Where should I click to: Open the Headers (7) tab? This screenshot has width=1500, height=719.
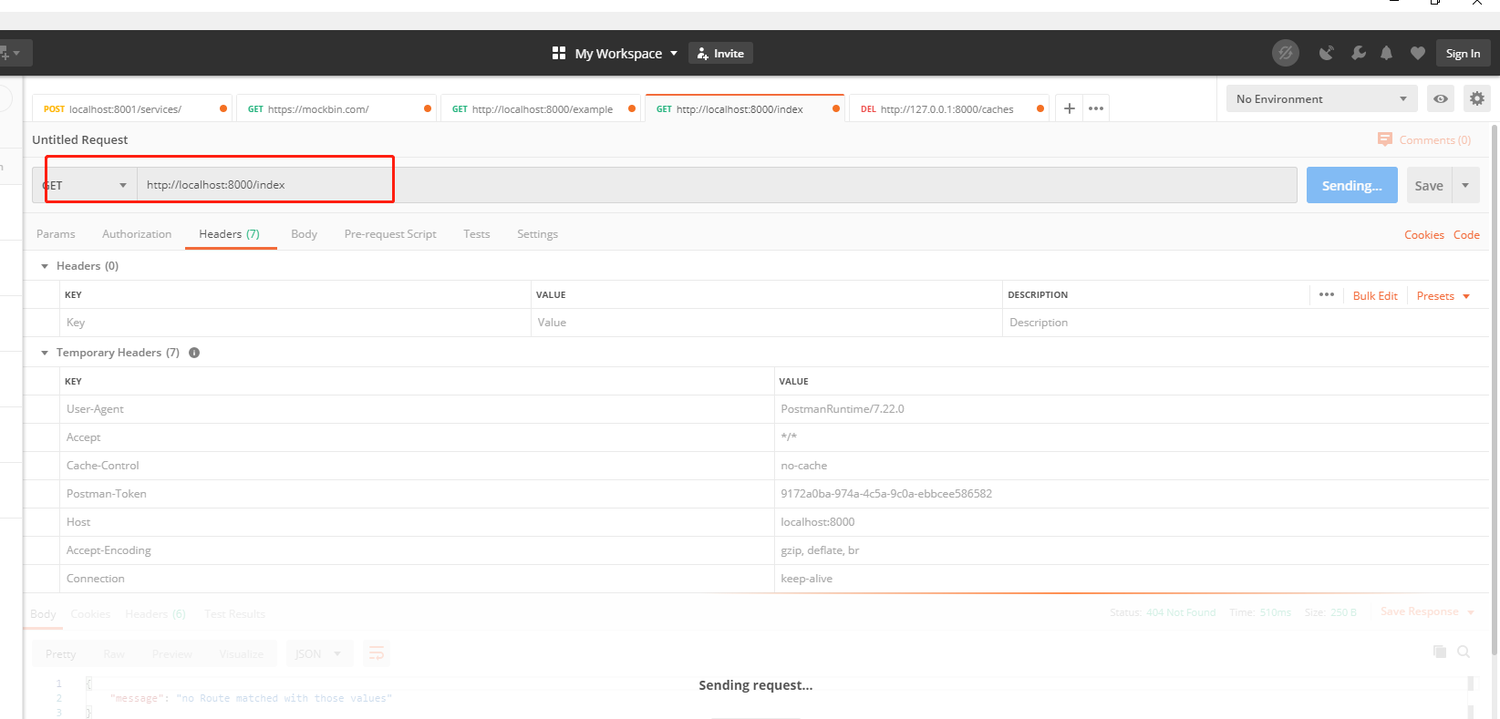tap(229, 234)
